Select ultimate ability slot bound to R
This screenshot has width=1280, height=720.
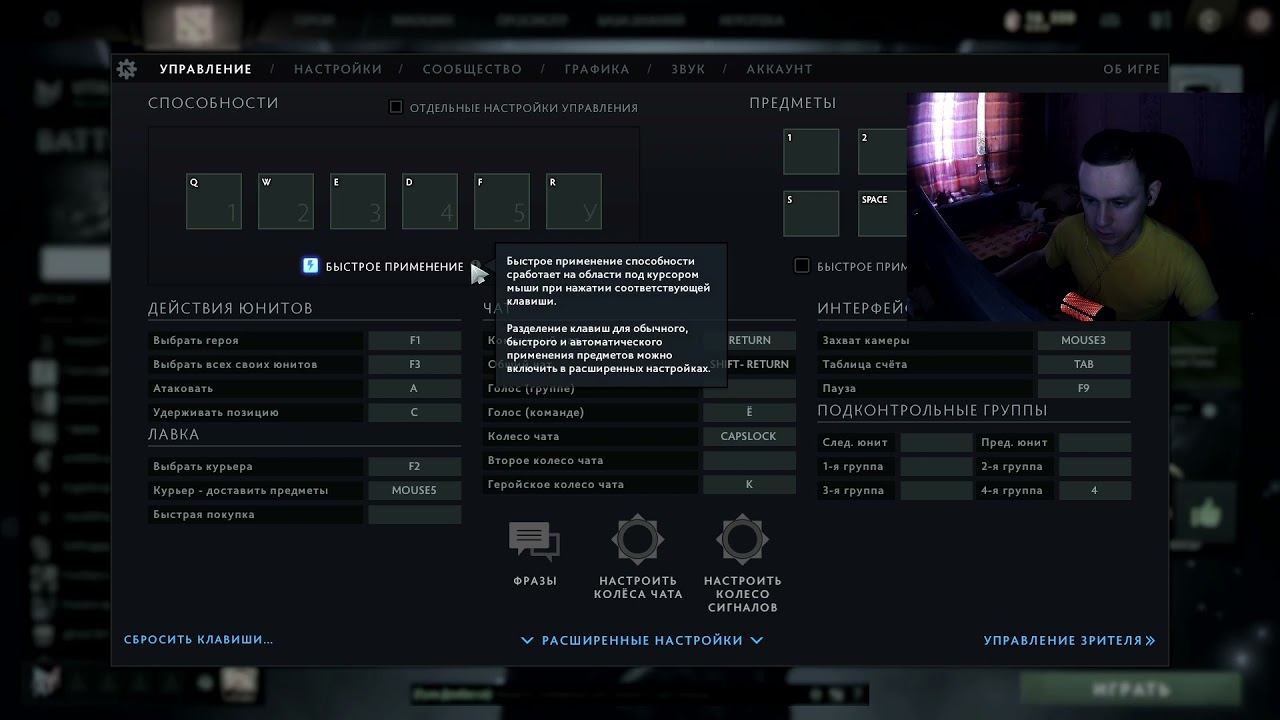(574, 201)
